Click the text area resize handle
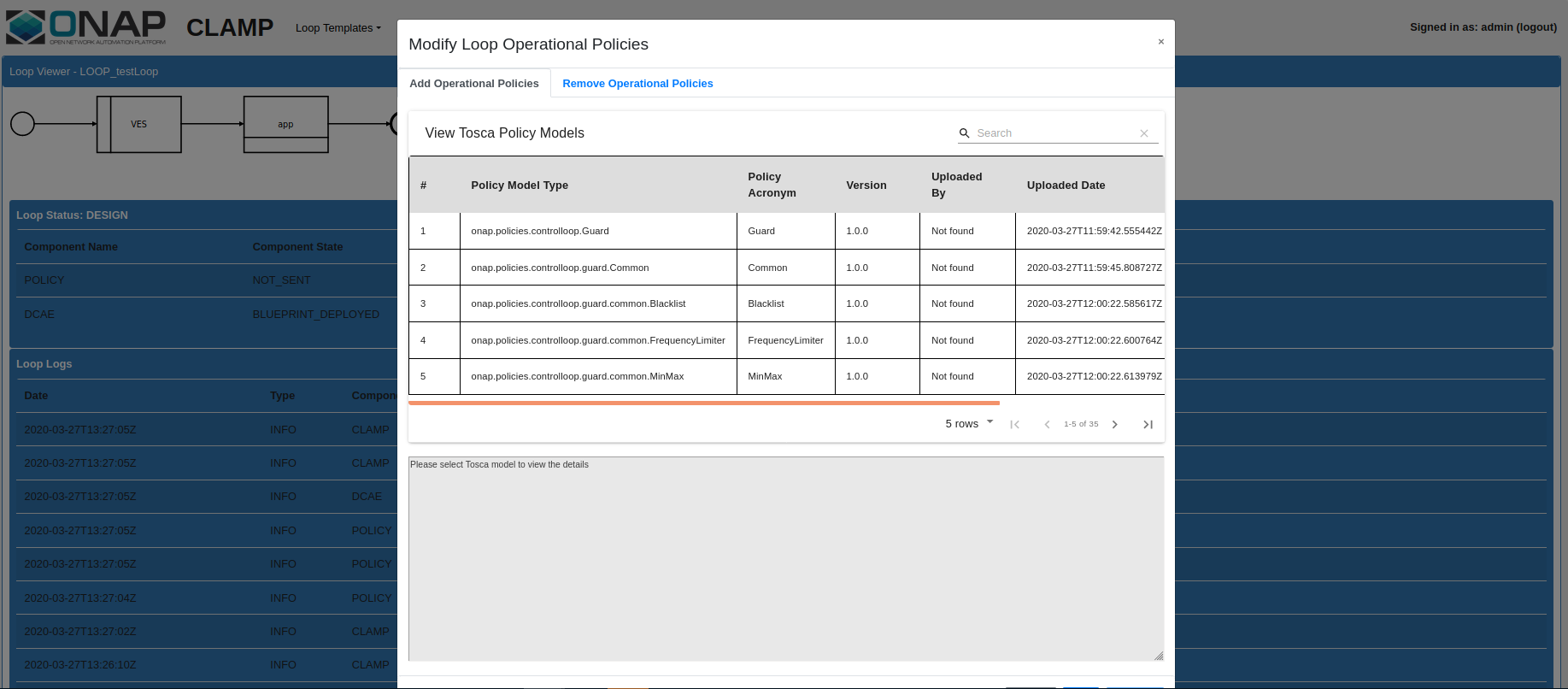This screenshot has height=689, width=1568. pos(1159,656)
